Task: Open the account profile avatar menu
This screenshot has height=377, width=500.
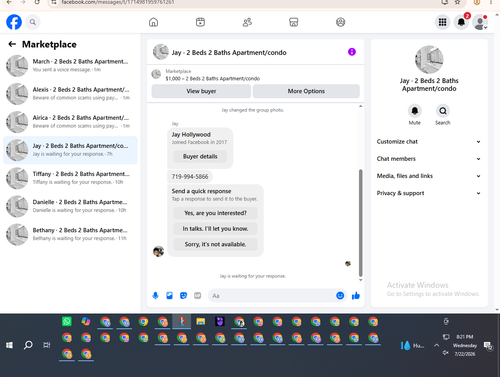Action: coord(480,22)
